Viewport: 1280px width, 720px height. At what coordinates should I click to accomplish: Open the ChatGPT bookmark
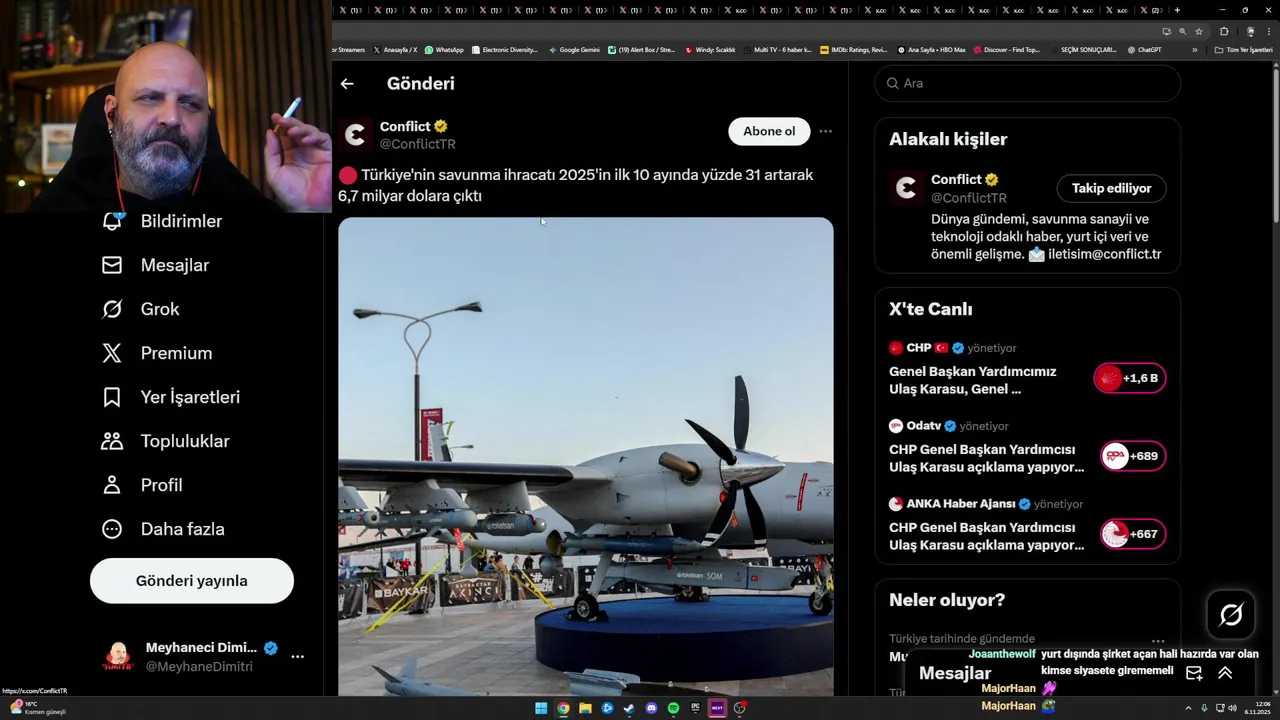(1144, 50)
